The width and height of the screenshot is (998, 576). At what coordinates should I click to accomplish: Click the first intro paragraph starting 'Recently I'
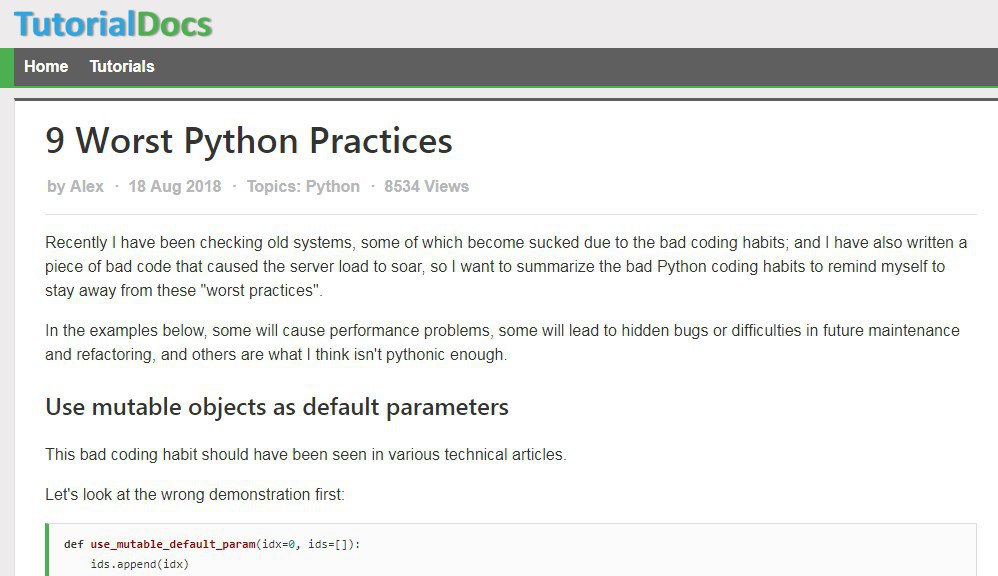pos(506,266)
